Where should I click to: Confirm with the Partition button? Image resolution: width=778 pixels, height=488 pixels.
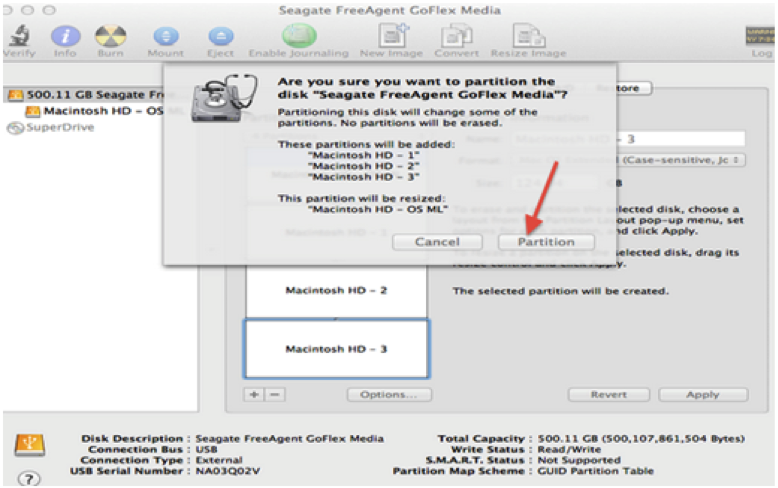[x=546, y=242]
